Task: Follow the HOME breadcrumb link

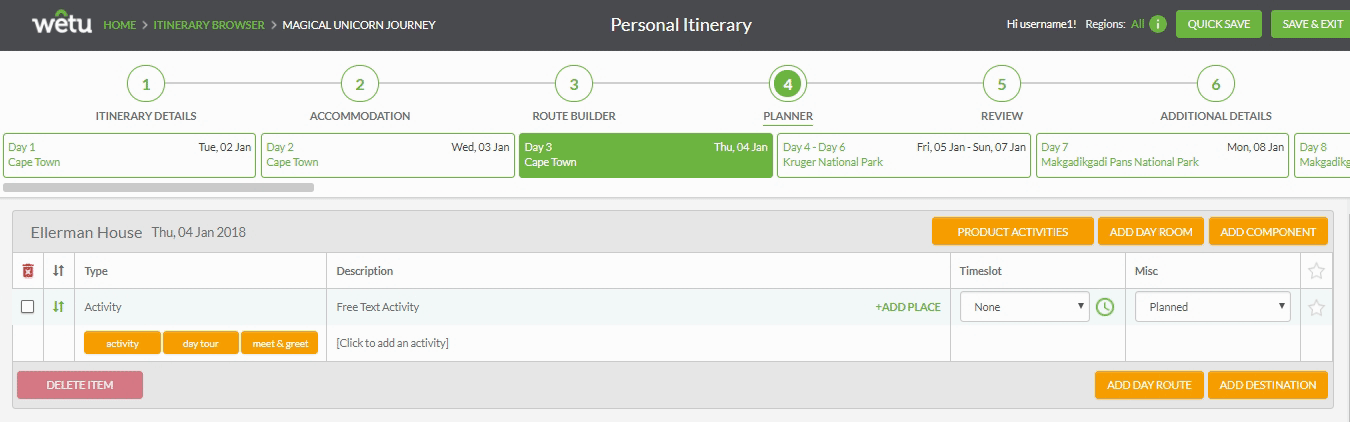Action: [120, 24]
